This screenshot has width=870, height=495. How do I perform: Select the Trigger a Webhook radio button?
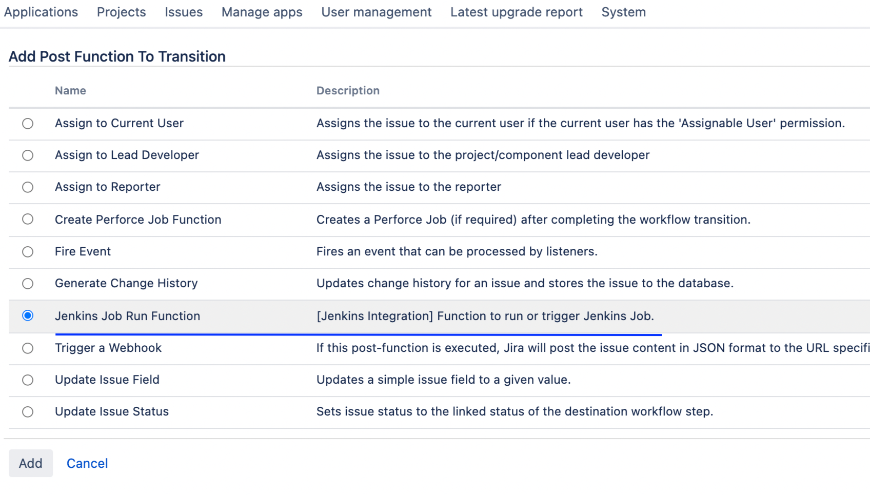coord(27,348)
